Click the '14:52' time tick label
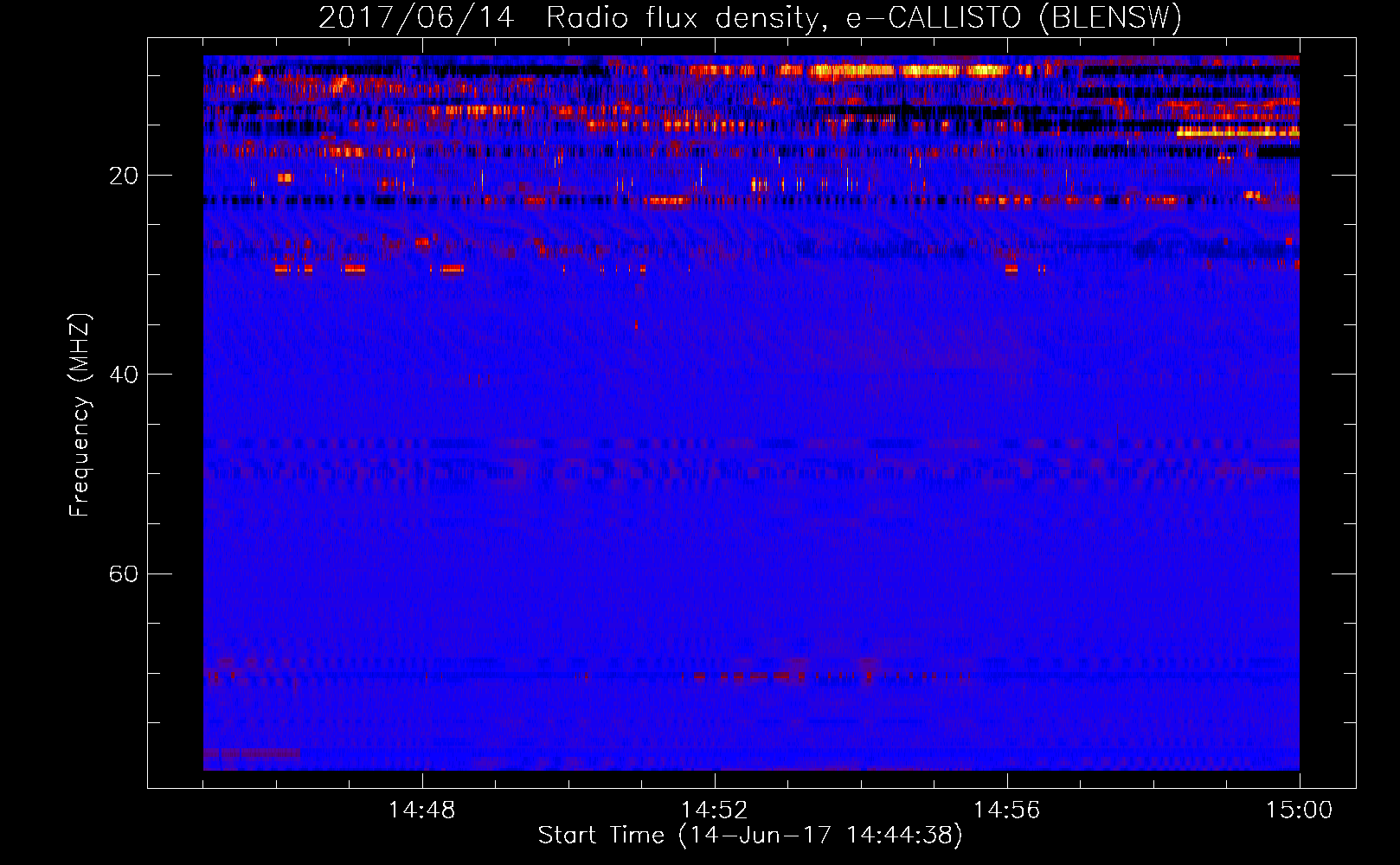The image size is (1400, 865). click(x=714, y=811)
